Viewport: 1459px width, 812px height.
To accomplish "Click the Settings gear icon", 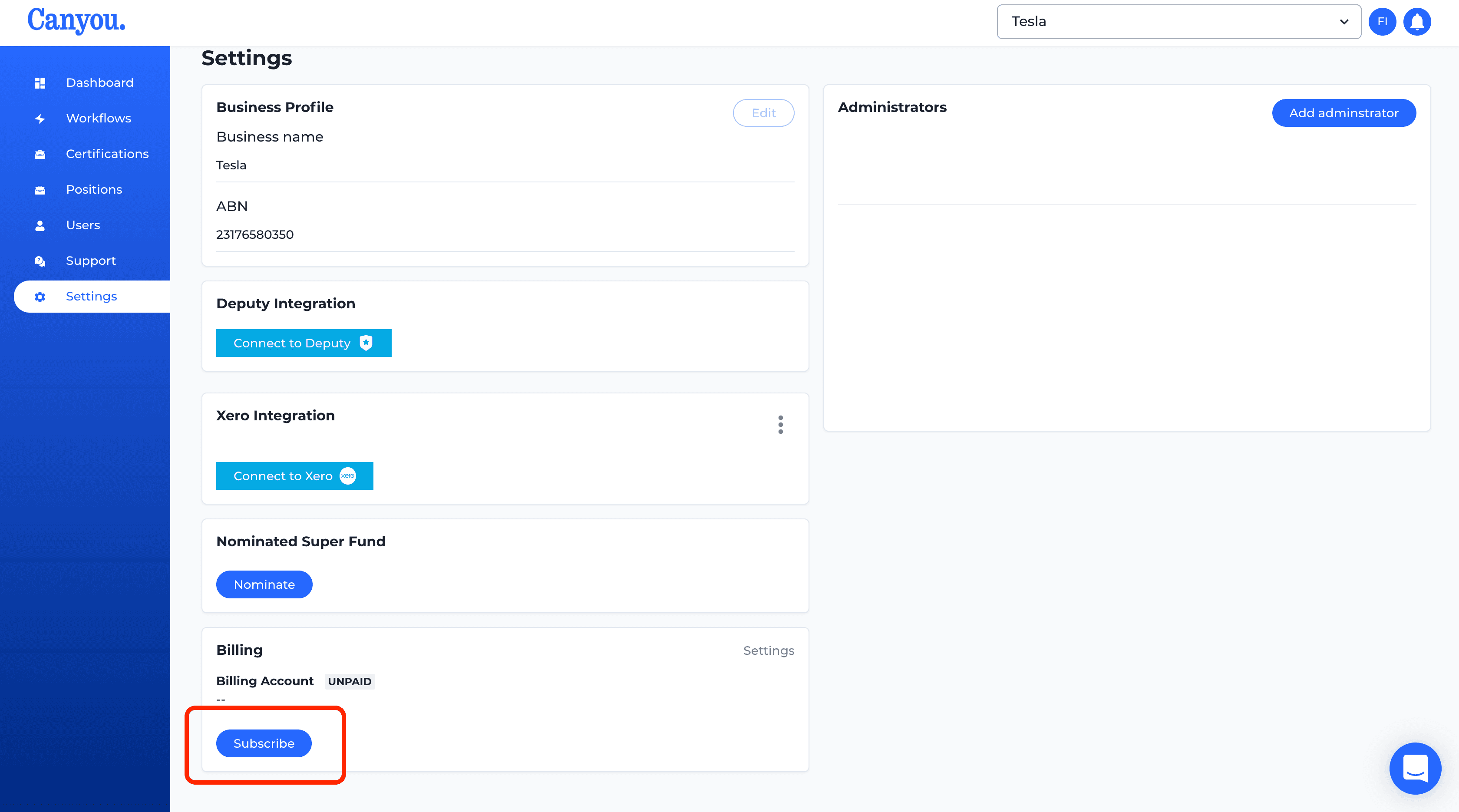I will (x=40, y=297).
